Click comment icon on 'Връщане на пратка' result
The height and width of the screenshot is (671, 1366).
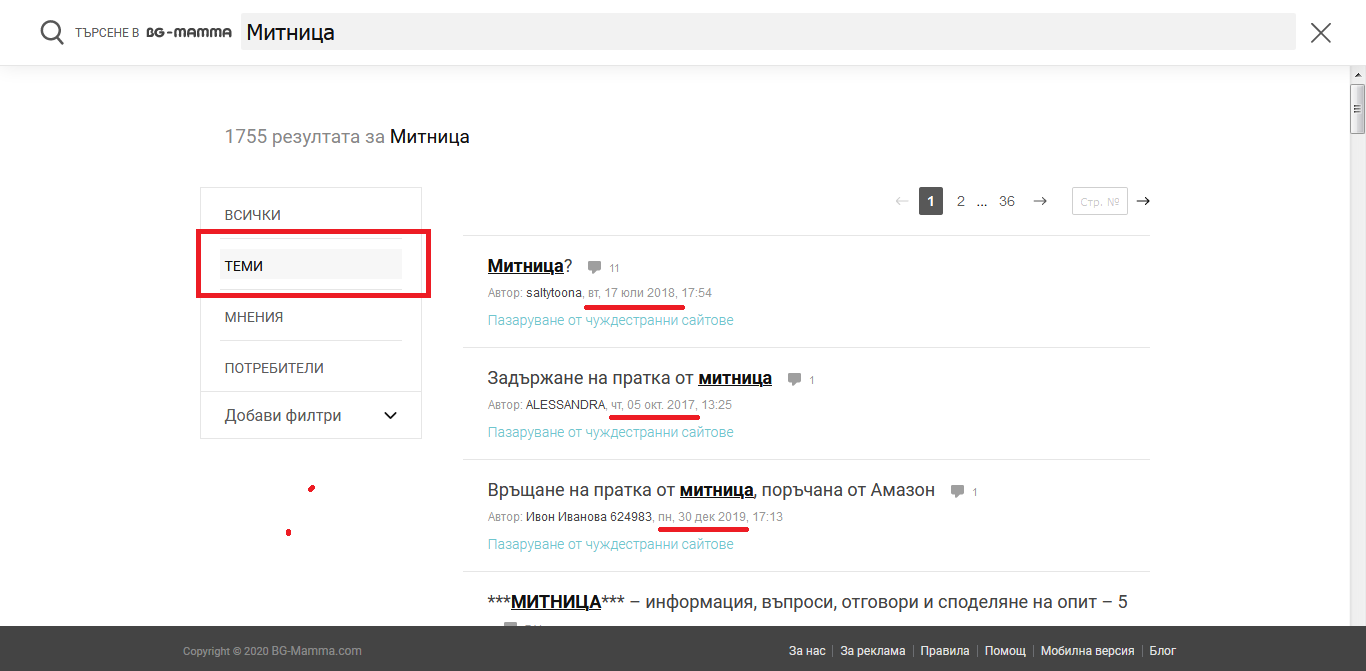[x=957, y=491]
